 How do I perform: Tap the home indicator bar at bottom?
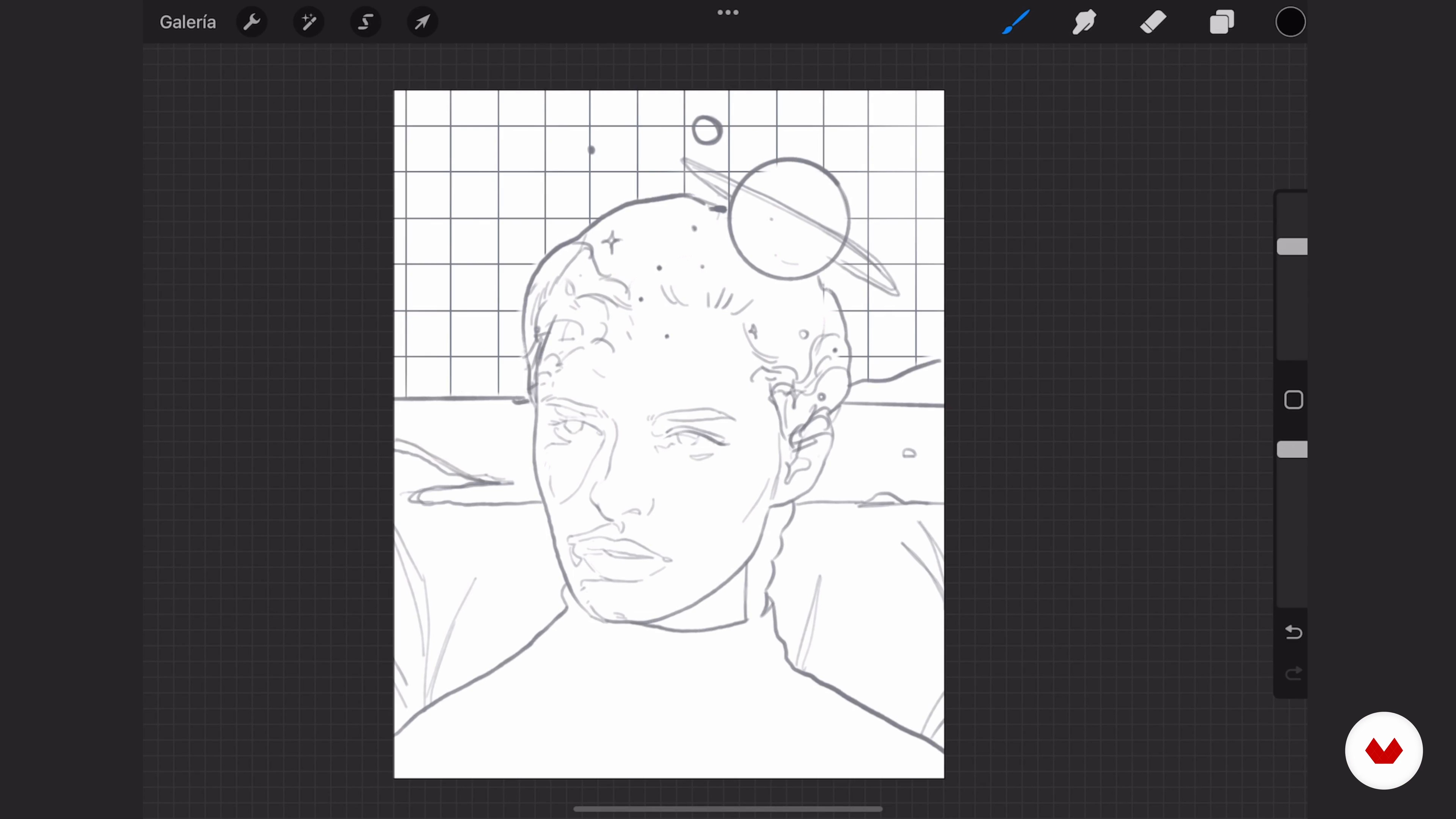(x=728, y=809)
